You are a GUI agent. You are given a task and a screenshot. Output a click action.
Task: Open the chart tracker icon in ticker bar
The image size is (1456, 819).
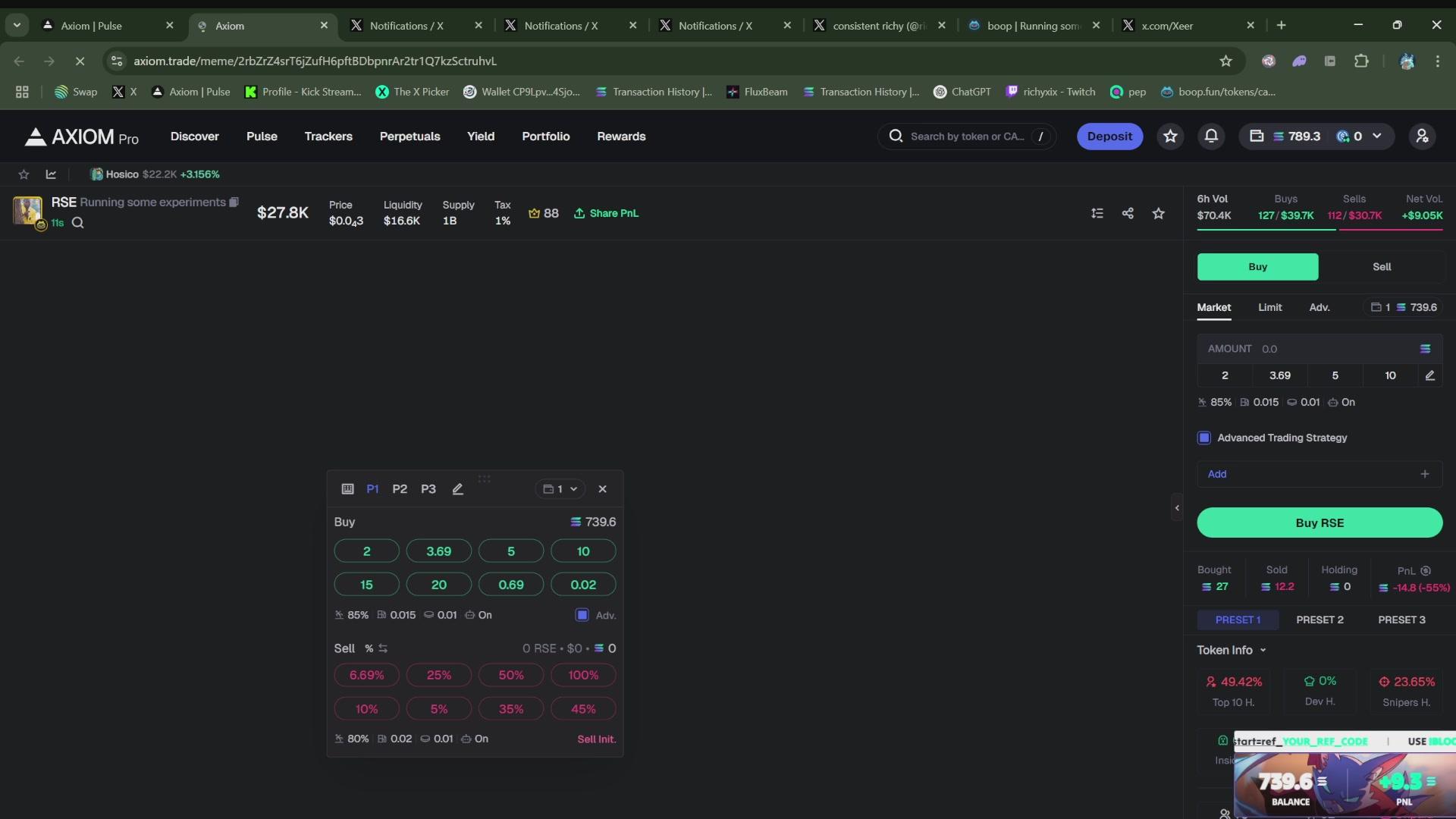51,174
